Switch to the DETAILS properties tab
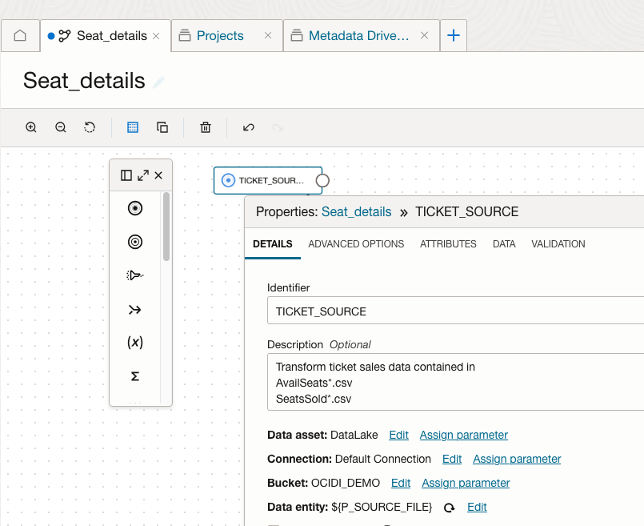 [x=273, y=244]
